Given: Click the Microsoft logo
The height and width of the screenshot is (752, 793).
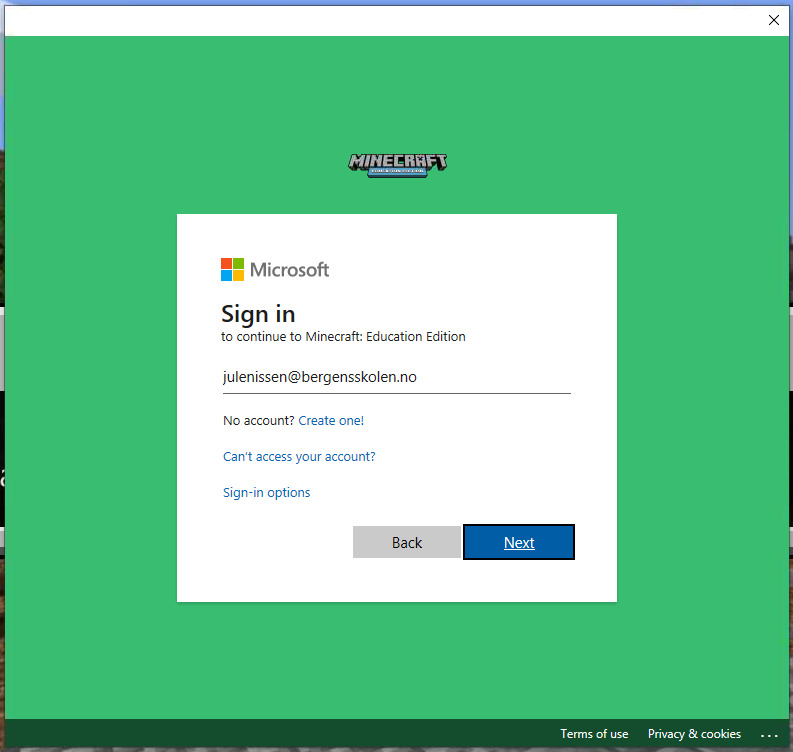Looking at the screenshot, I should [275, 270].
